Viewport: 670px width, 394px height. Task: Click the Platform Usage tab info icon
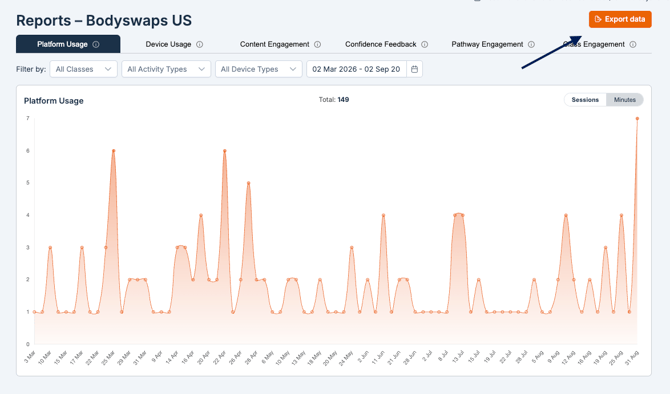[96, 44]
